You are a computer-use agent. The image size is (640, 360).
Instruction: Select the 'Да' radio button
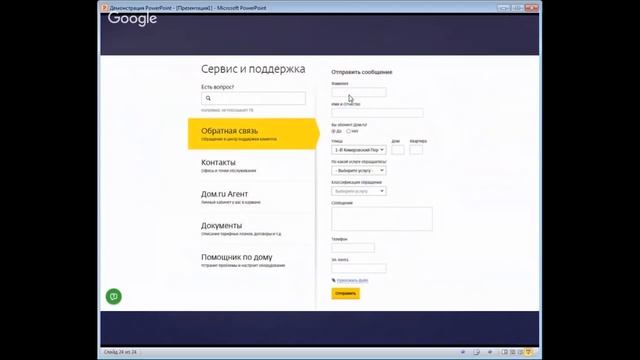click(x=333, y=131)
